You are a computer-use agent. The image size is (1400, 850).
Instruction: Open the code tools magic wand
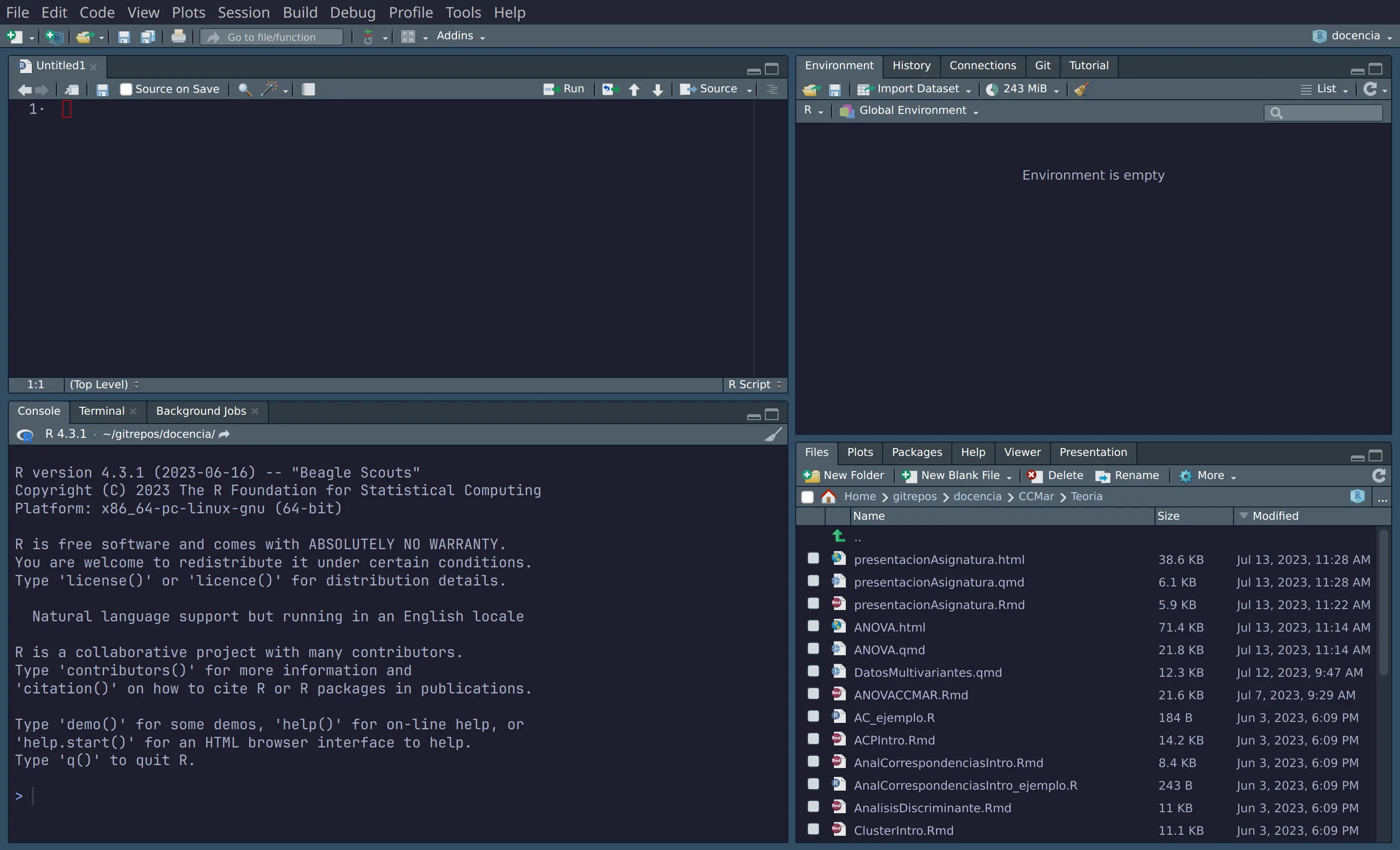pyautogui.click(x=270, y=89)
